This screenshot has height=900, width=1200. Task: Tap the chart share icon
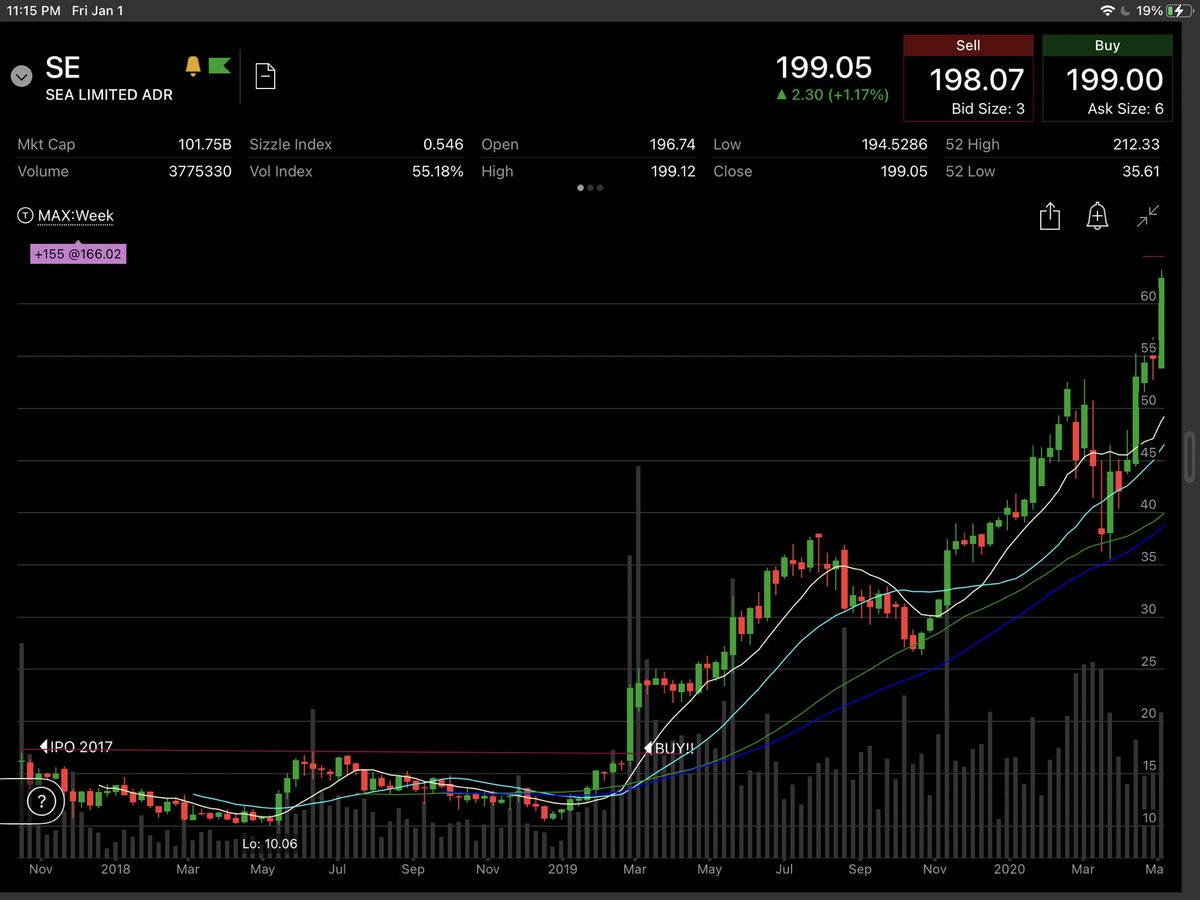(x=1049, y=216)
